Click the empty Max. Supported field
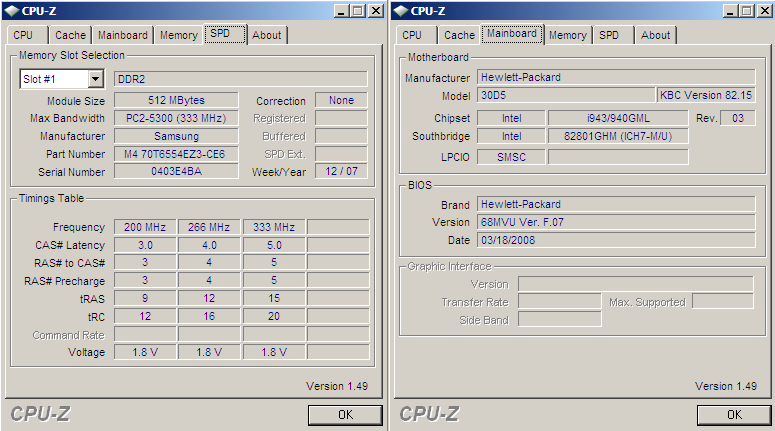This screenshot has height=431, width=775. [723, 302]
